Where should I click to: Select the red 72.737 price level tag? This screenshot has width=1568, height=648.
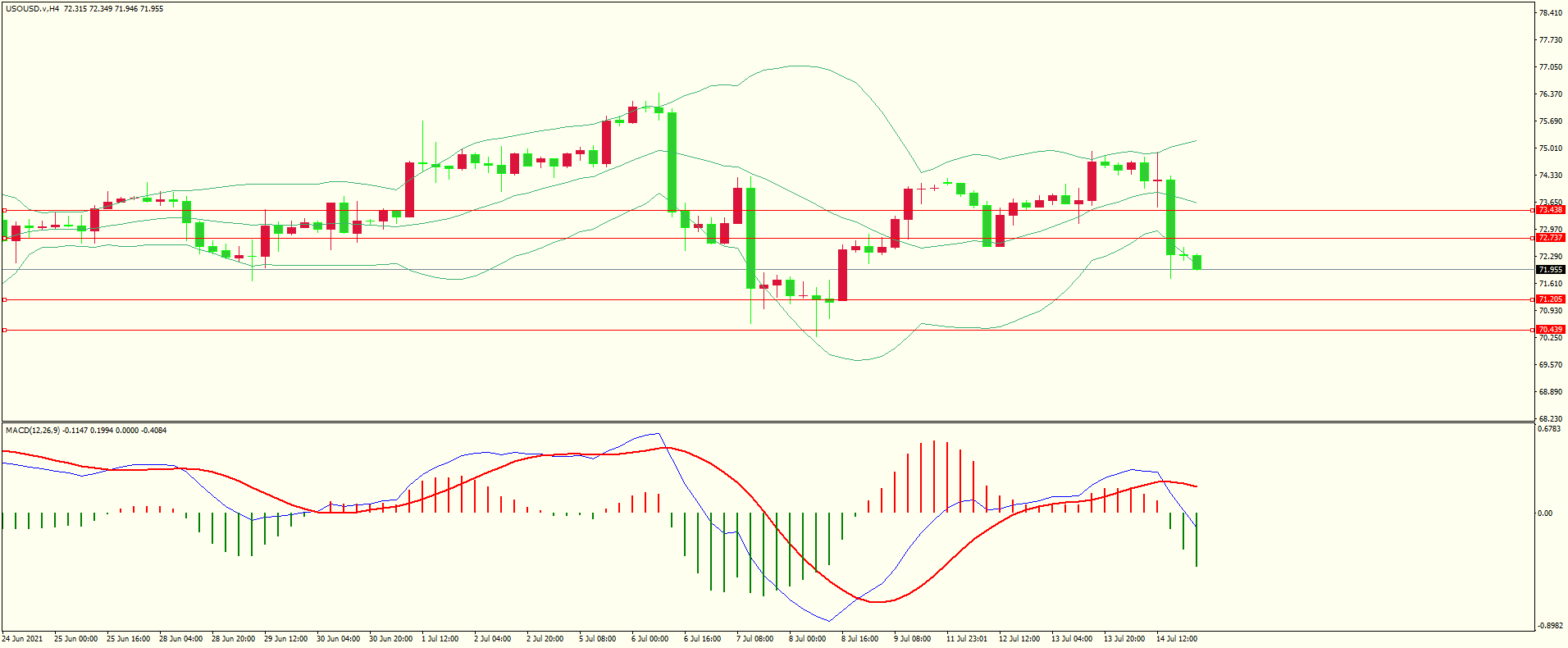click(x=1551, y=238)
